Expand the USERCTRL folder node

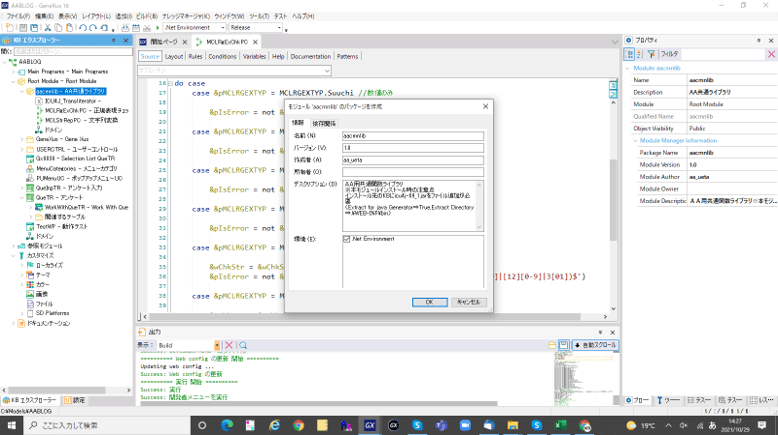22,149
